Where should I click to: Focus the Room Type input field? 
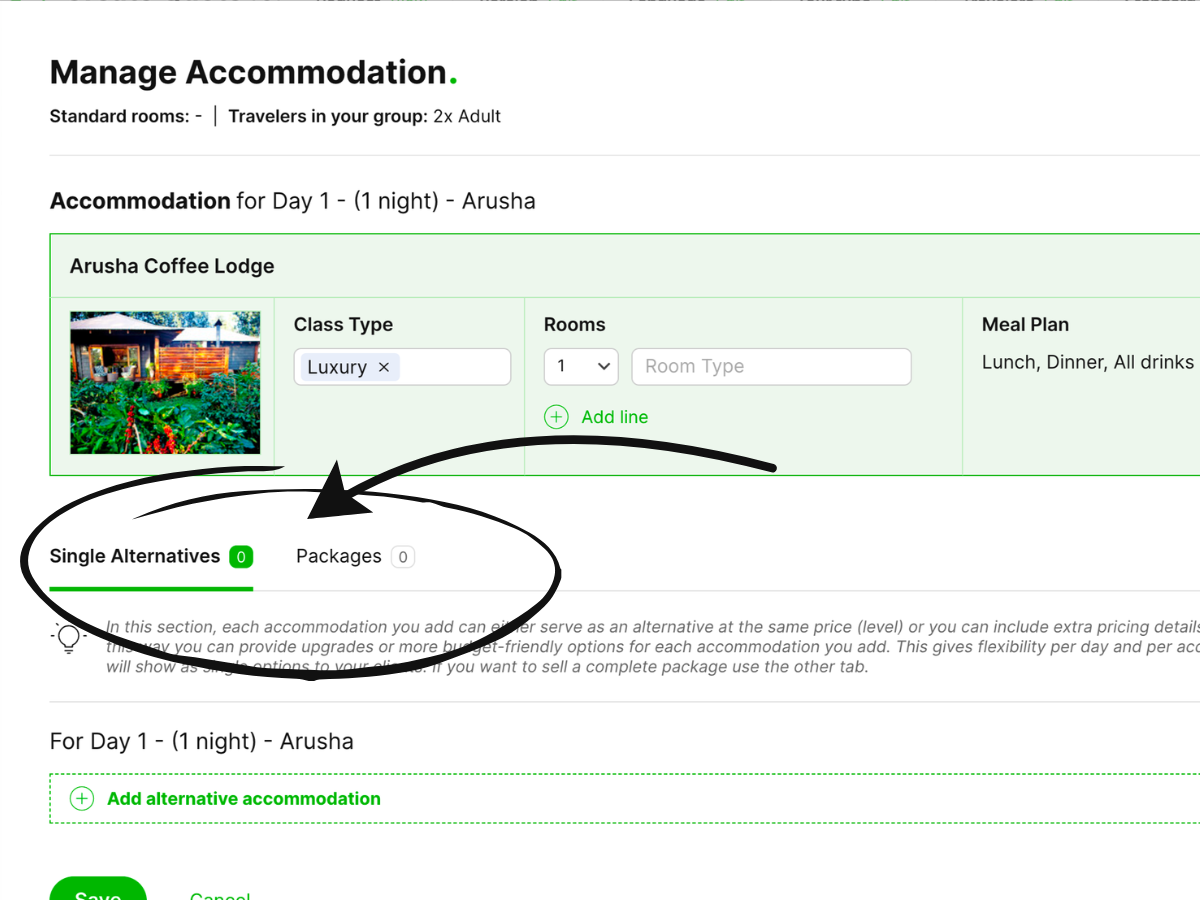pos(771,366)
